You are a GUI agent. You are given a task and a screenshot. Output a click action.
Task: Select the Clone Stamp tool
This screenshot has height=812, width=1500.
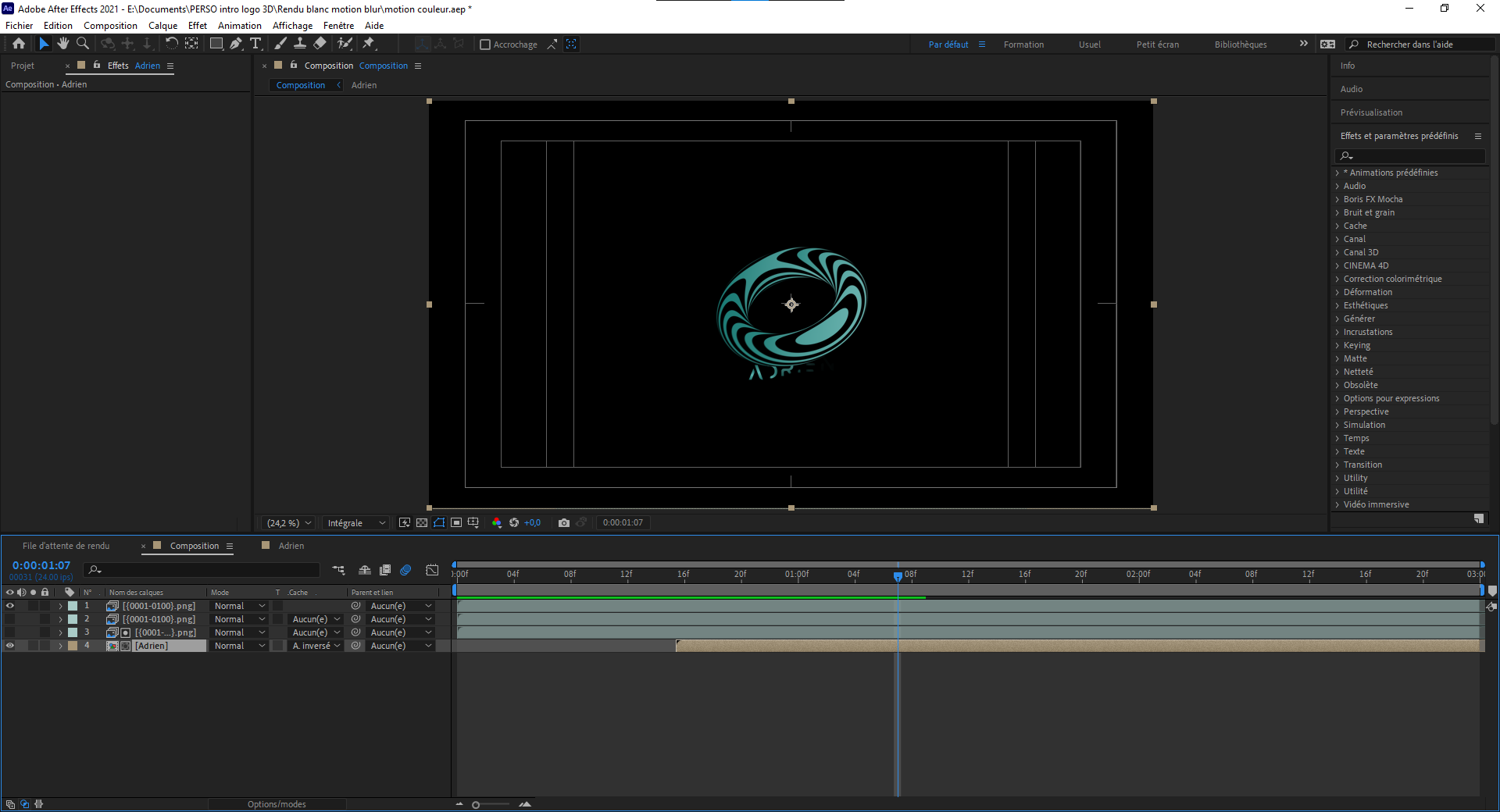pos(299,44)
